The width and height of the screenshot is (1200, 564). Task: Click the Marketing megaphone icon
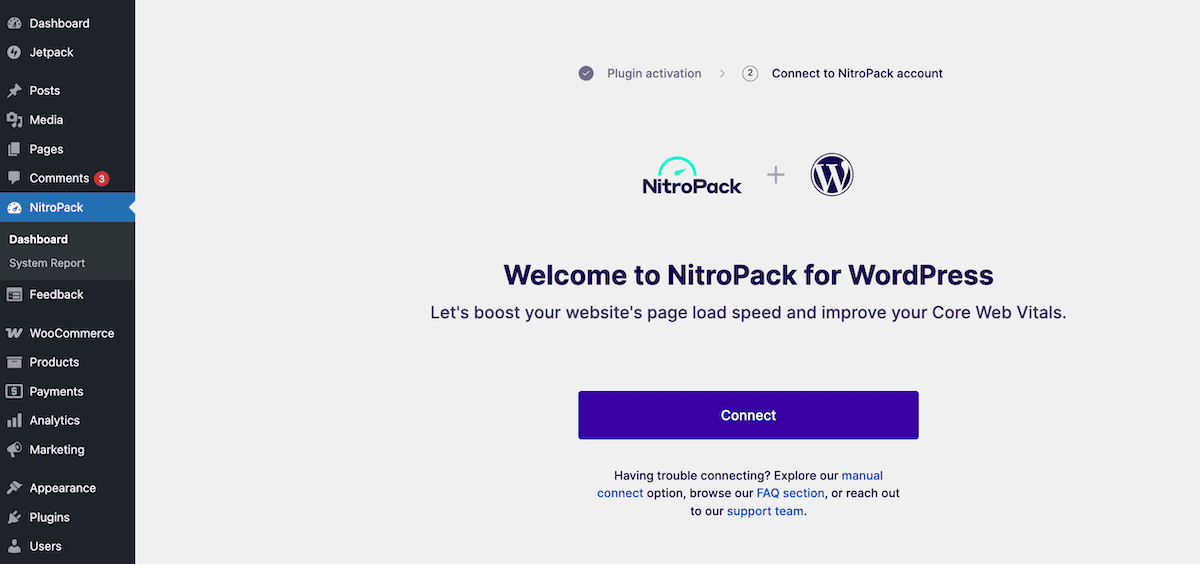click(x=14, y=450)
